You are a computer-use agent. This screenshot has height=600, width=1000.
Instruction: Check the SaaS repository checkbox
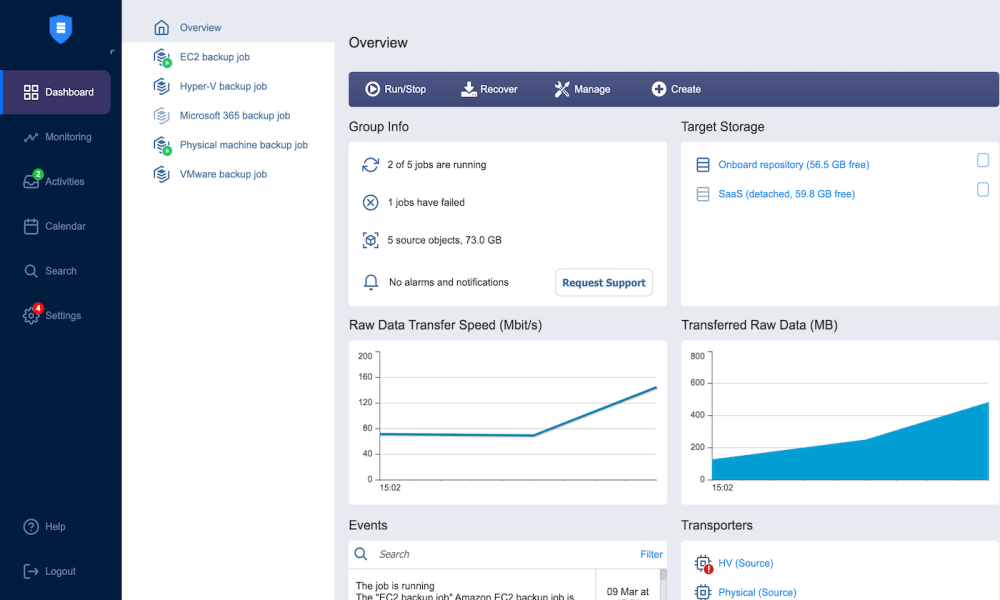[x=982, y=188]
